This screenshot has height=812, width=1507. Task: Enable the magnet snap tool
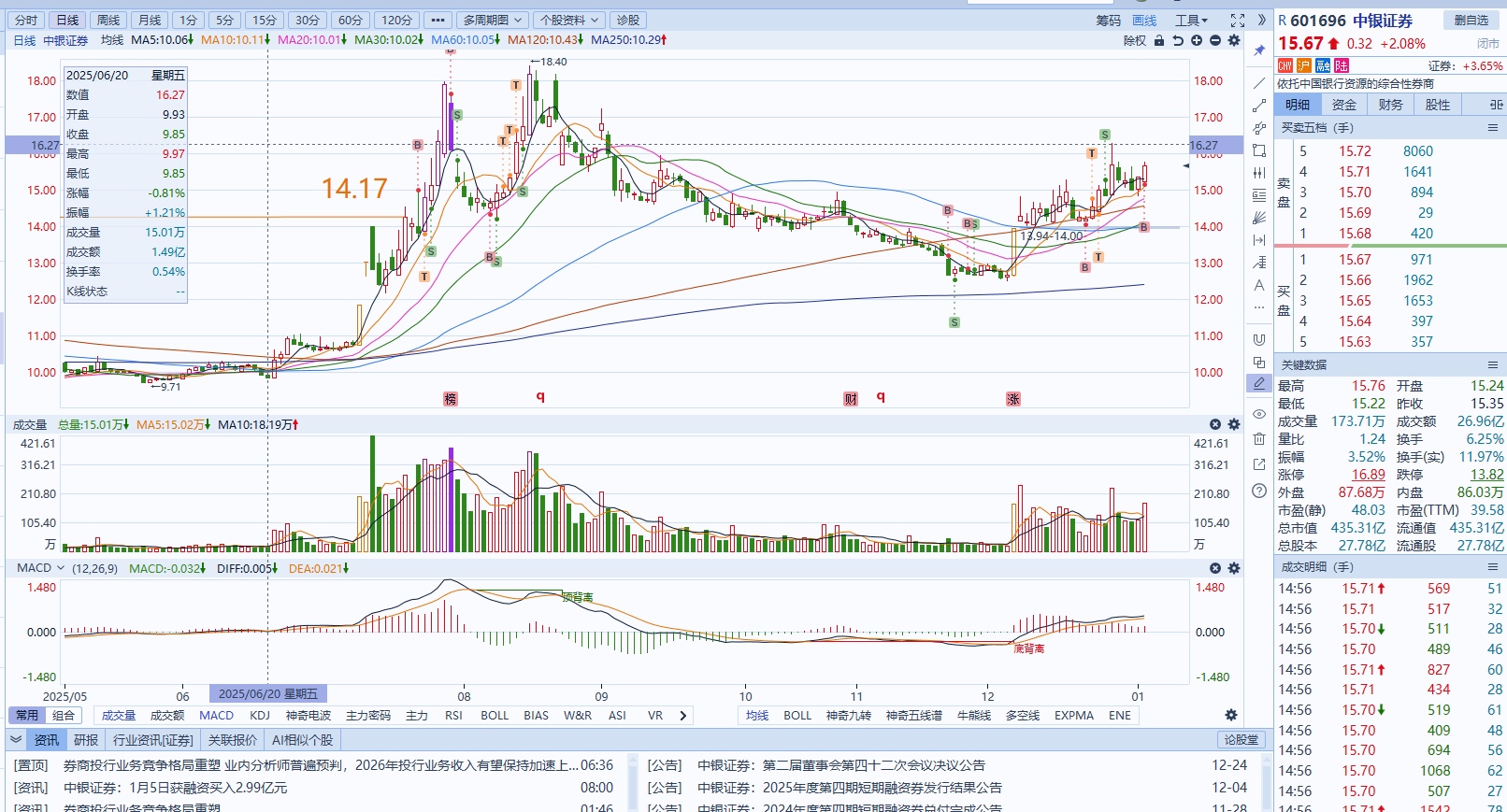[1259, 339]
